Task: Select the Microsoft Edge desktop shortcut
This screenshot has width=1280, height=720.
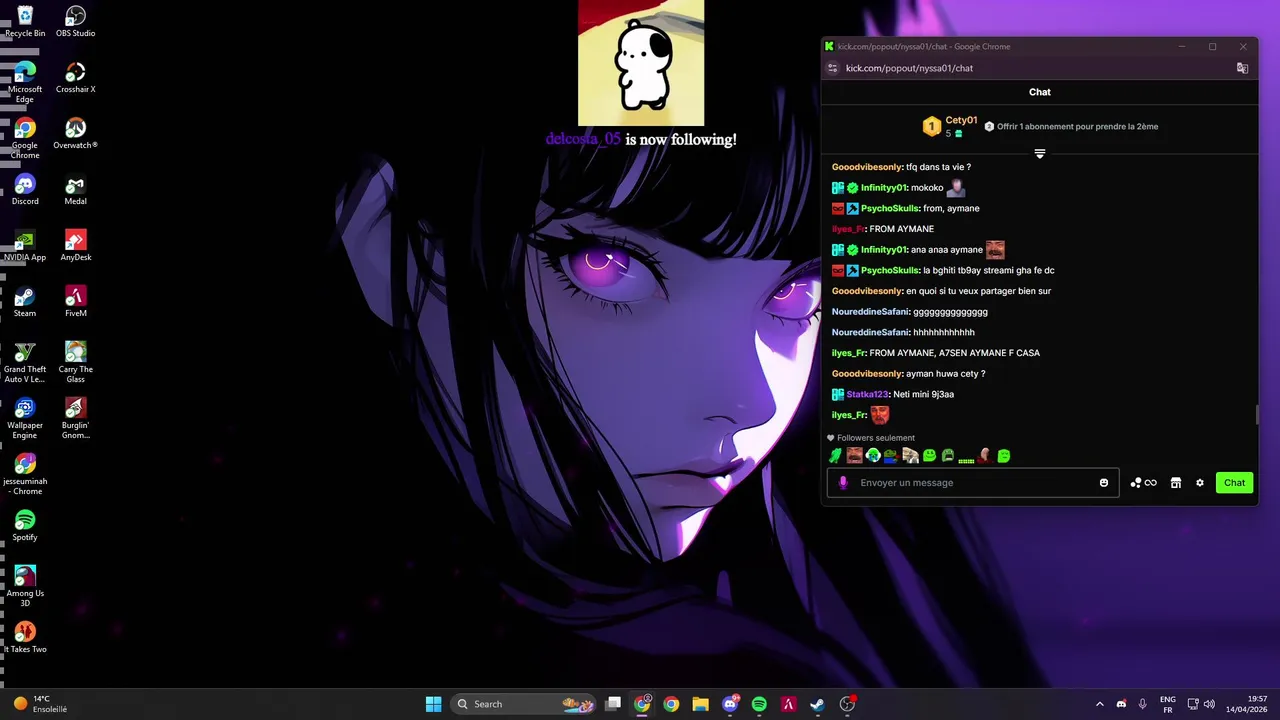Action: (25, 82)
